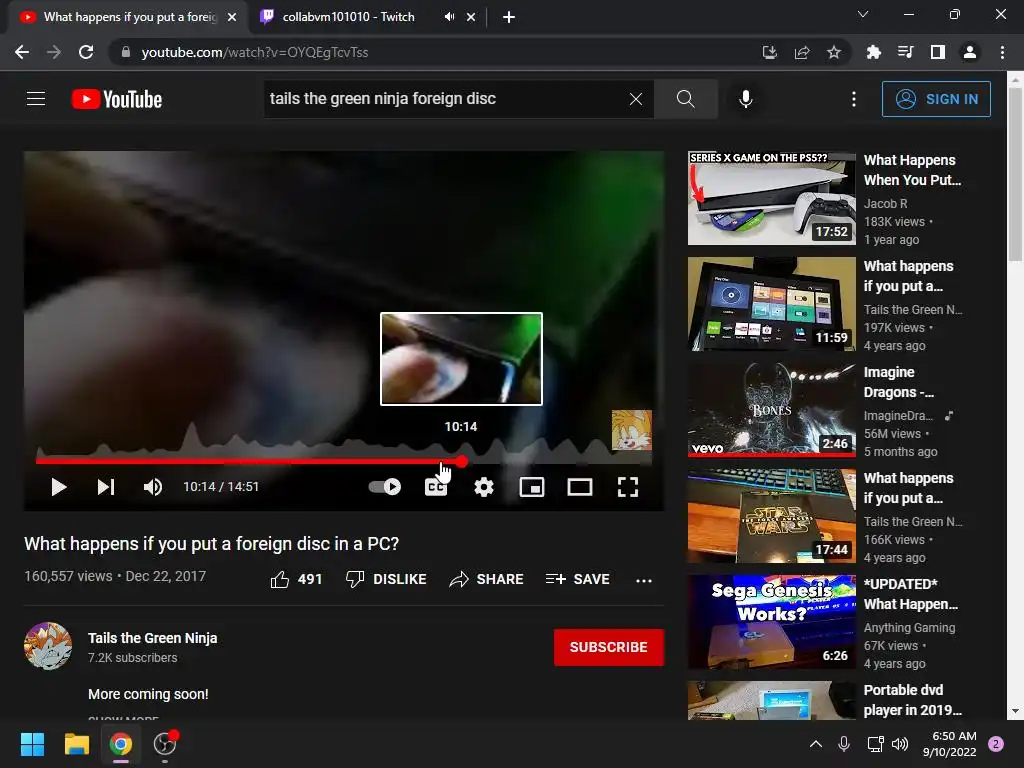The width and height of the screenshot is (1024, 768).
Task: Click the channel watermark in the video
Action: (632, 430)
